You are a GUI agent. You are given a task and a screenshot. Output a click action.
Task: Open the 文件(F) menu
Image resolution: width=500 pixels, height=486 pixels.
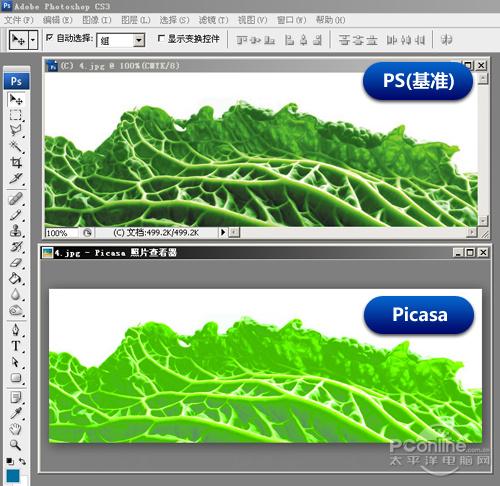tap(19, 20)
